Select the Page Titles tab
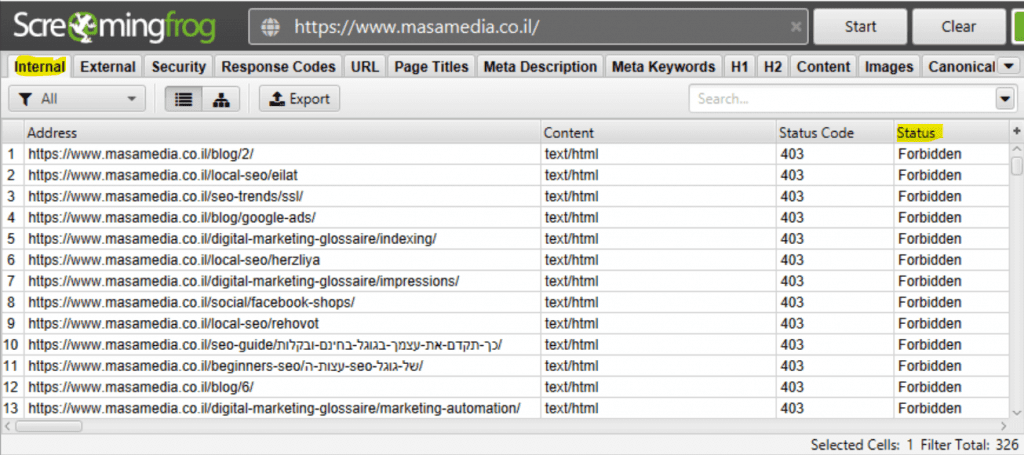The width and height of the screenshot is (1024, 455). pyautogui.click(x=432, y=67)
